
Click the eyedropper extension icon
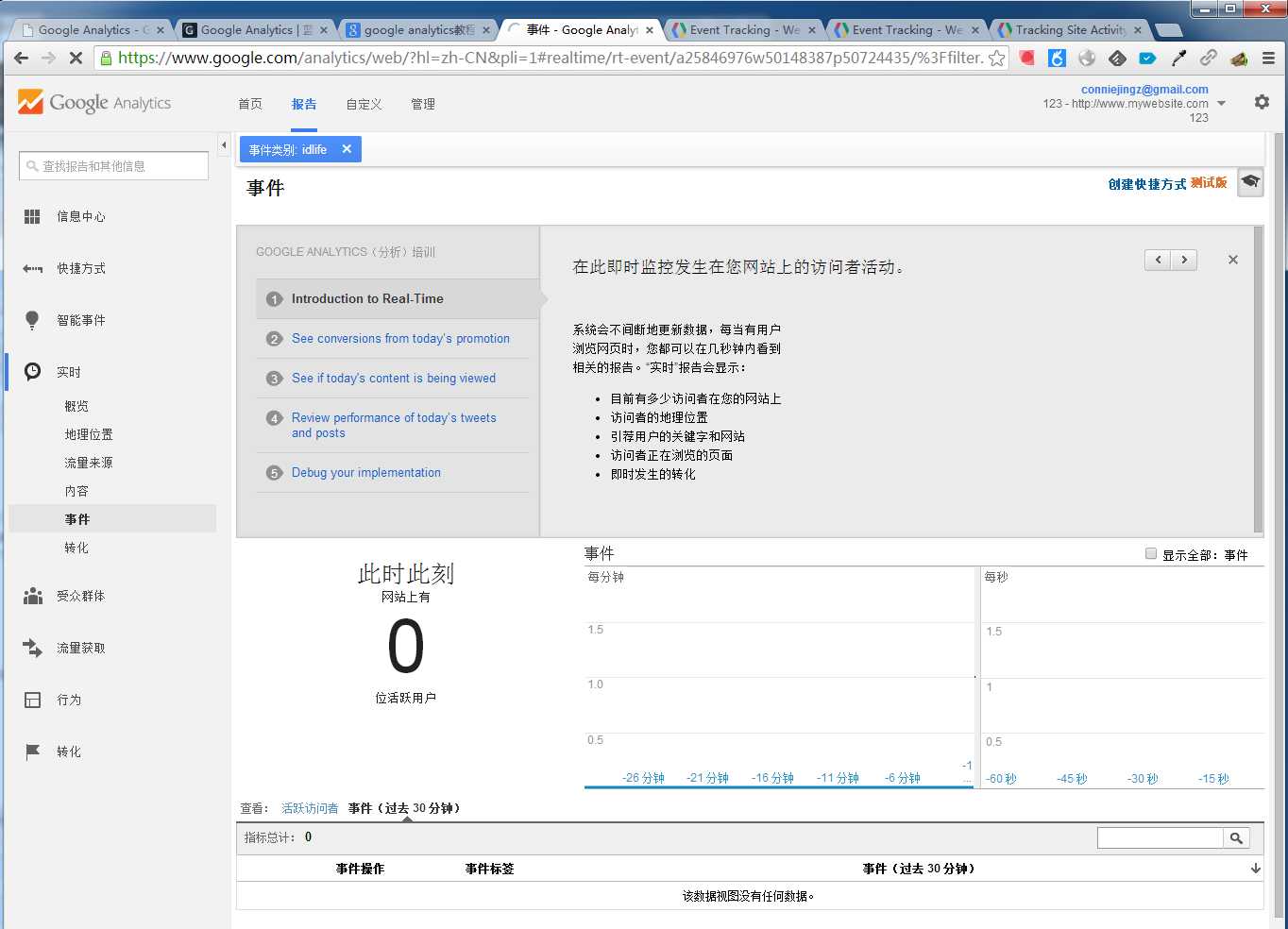(x=1178, y=59)
